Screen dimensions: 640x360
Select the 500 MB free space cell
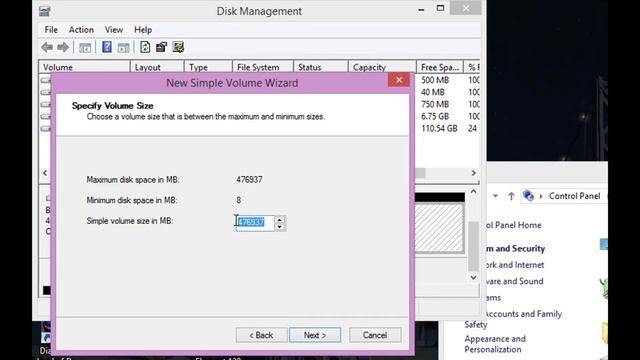[x=435, y=80]
